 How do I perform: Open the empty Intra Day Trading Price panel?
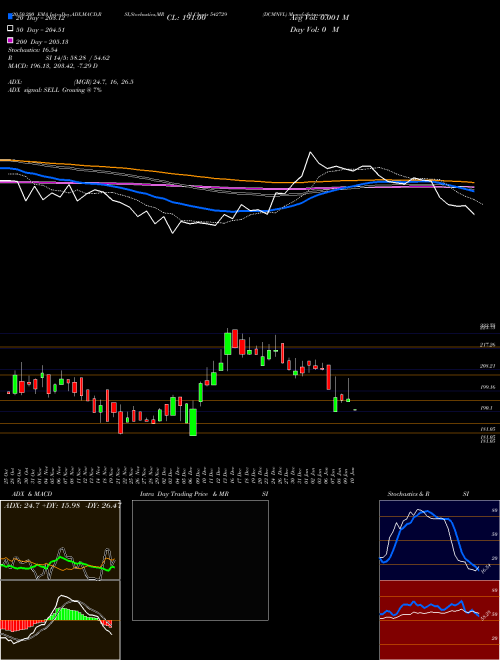click(x=200, y=560)
